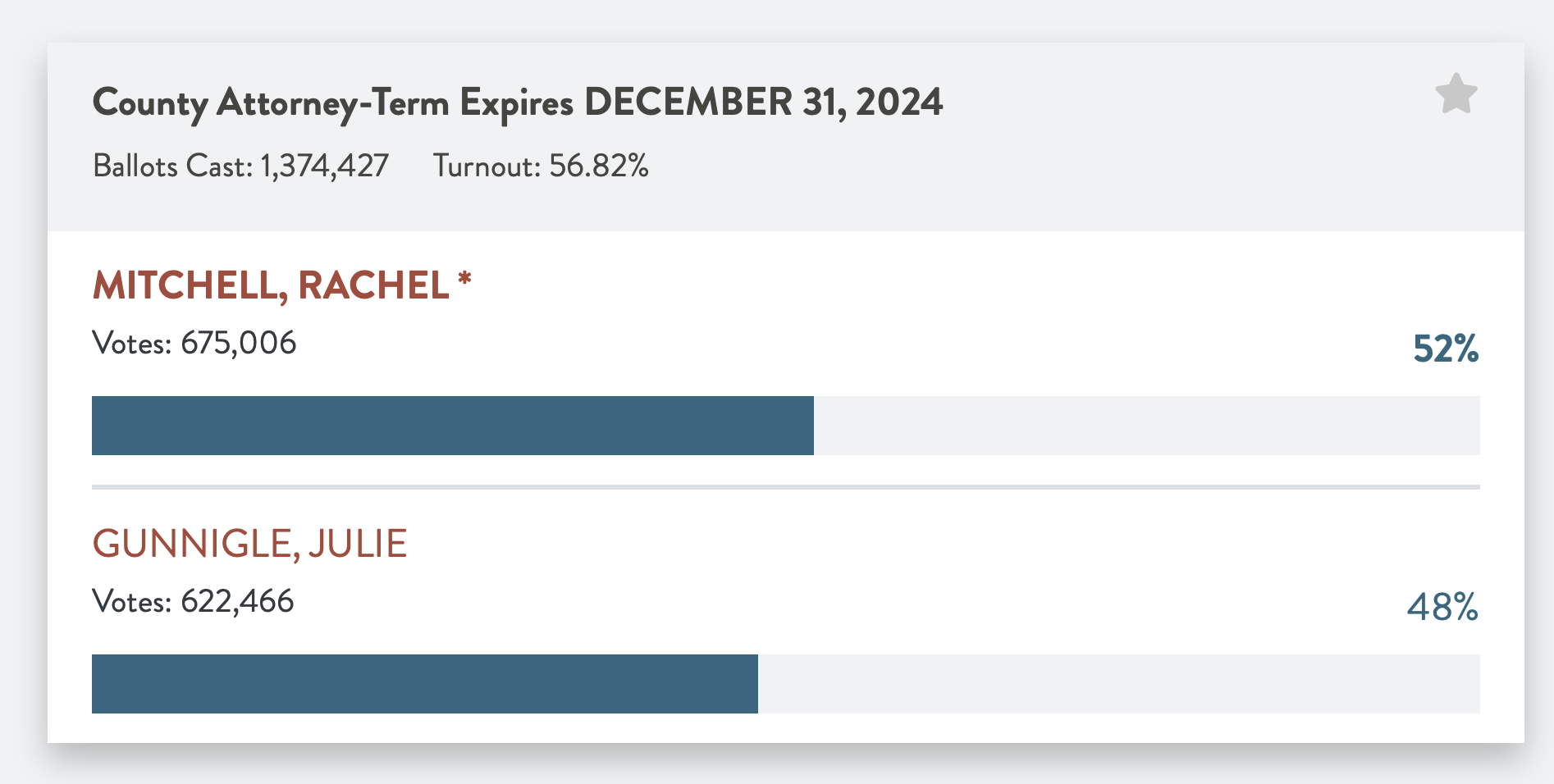The width and height of the screenshot is (1554, 784).
Task: Select the MITCHELL, RACHEL candidate name
Action: (x=272, y=286)
